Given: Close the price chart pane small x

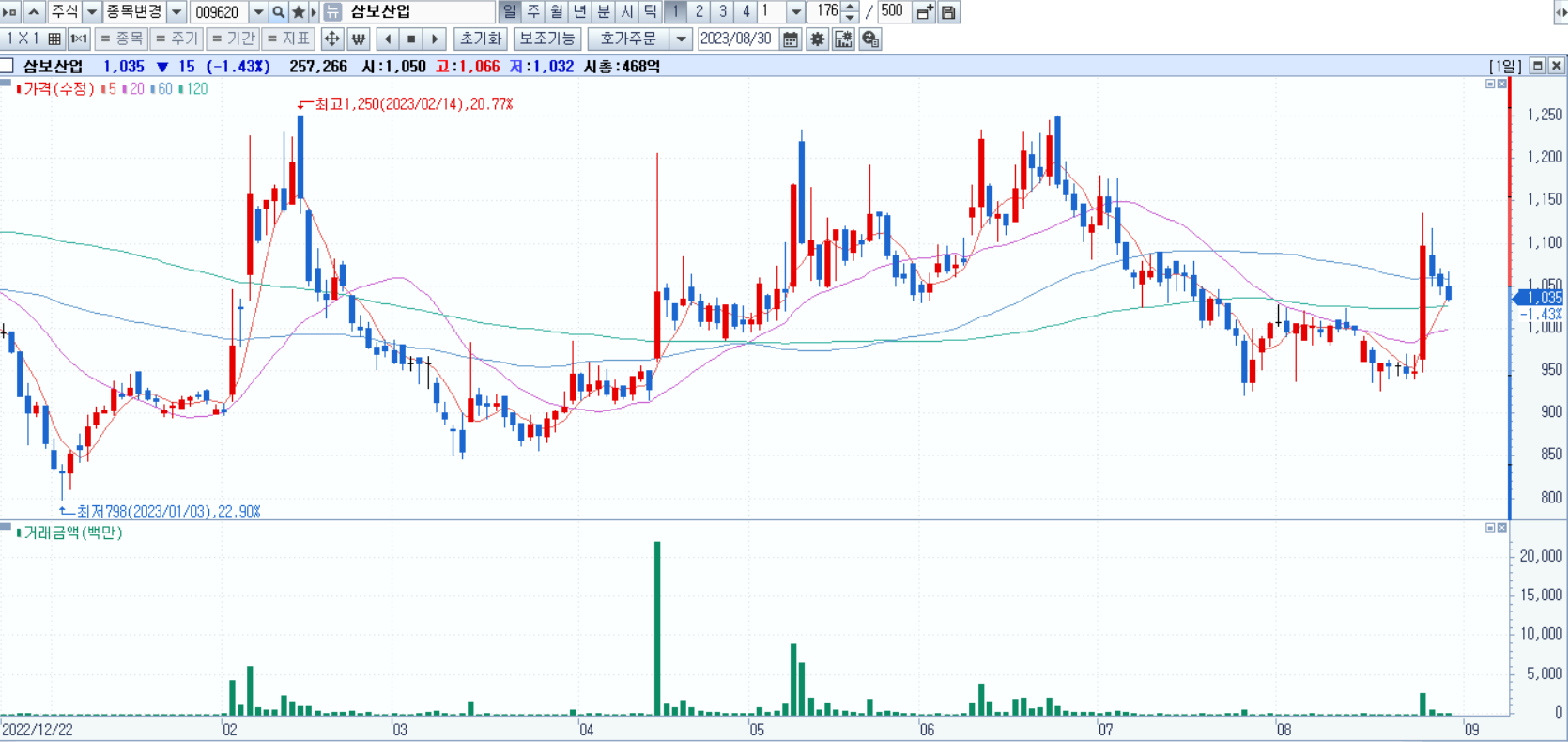Looking at the screenshot, I should pos(1502,84).
